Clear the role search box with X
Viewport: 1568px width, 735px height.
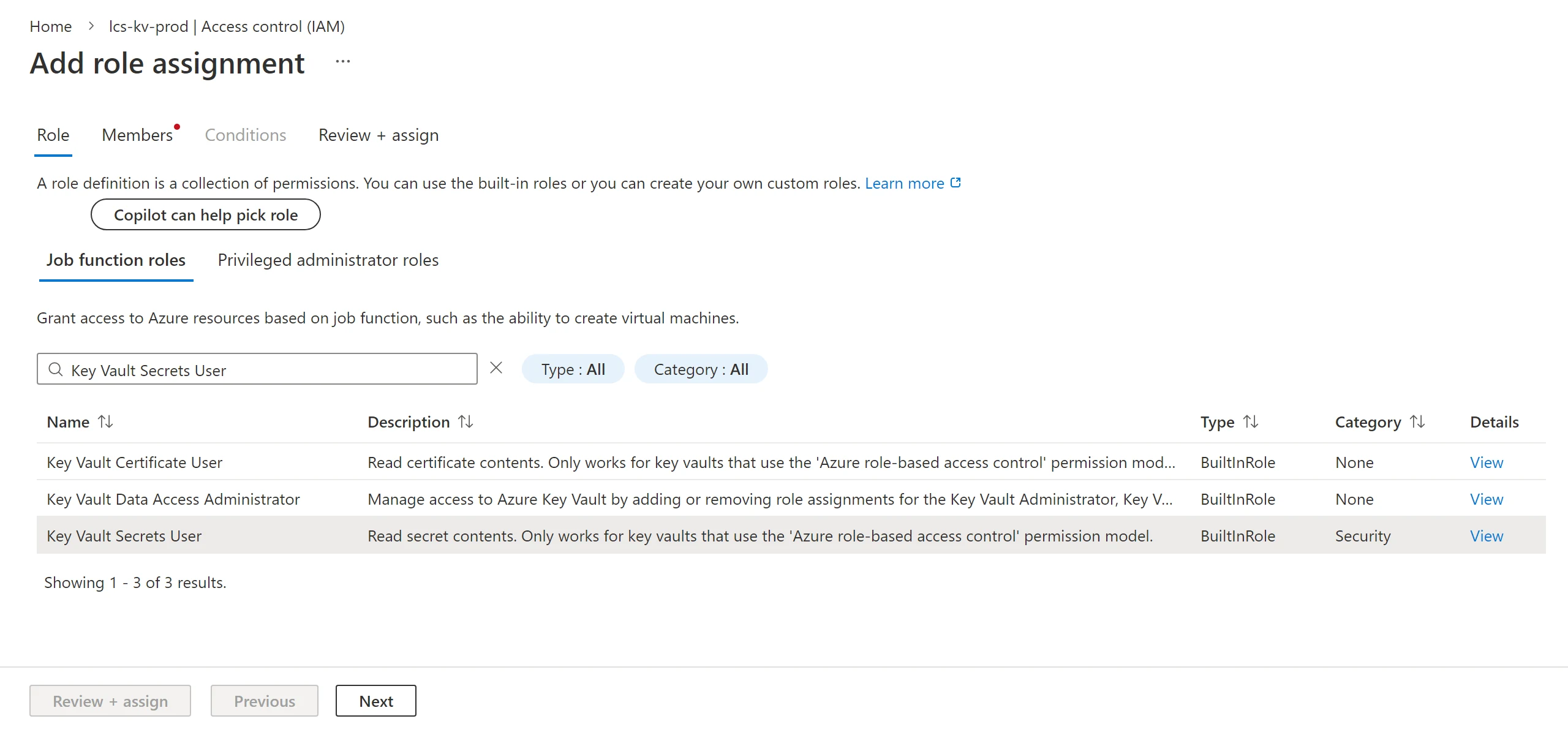(496, 367)
